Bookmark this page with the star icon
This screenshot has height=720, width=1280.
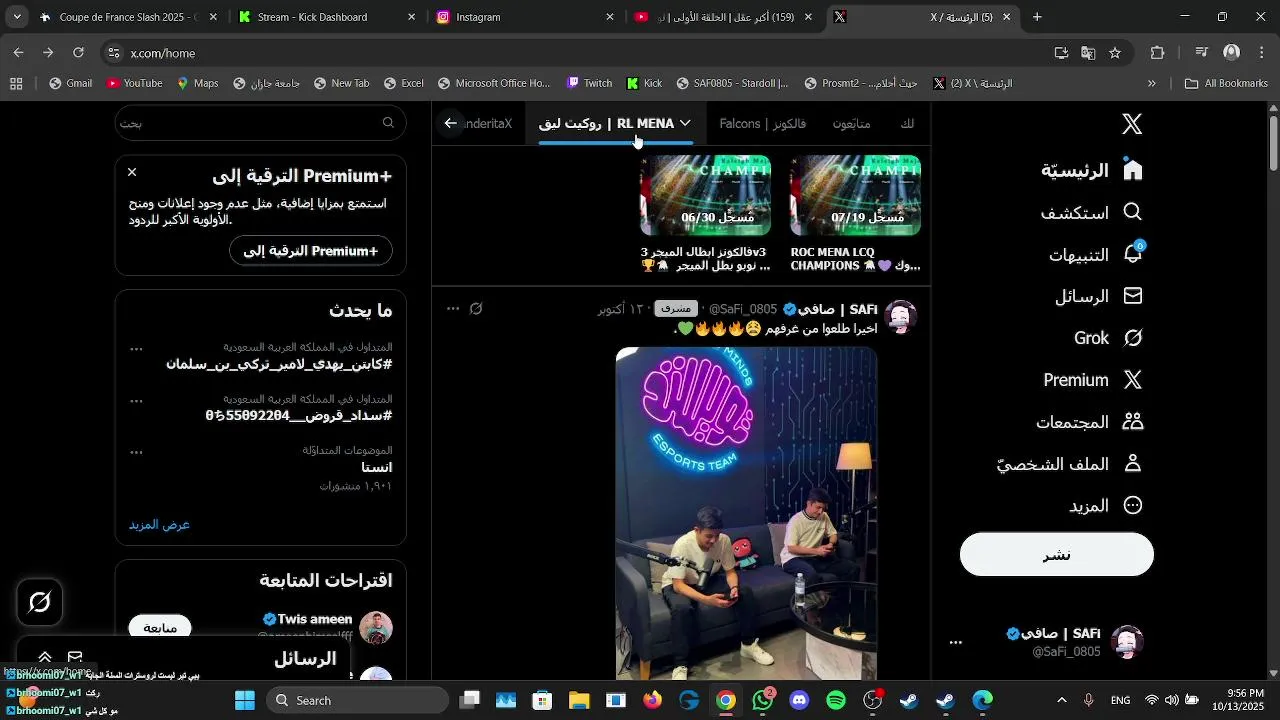click(x=1115, y=52)
